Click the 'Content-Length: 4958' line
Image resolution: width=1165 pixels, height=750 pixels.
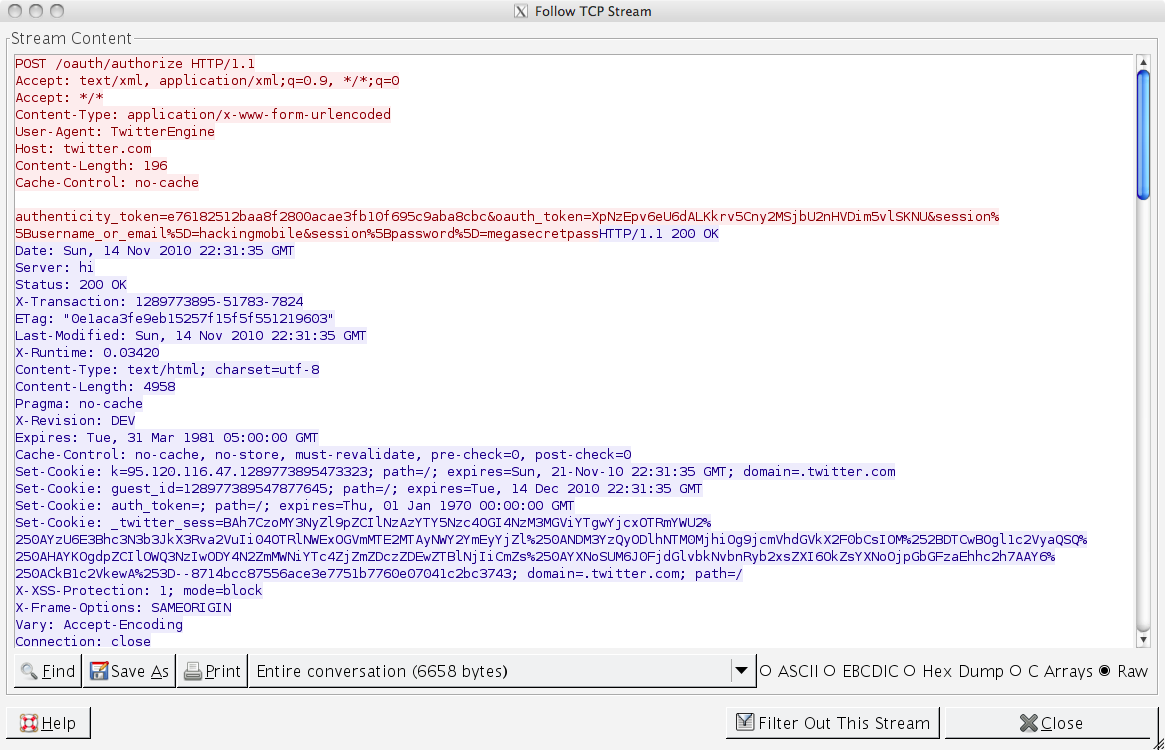pos(95,387)
